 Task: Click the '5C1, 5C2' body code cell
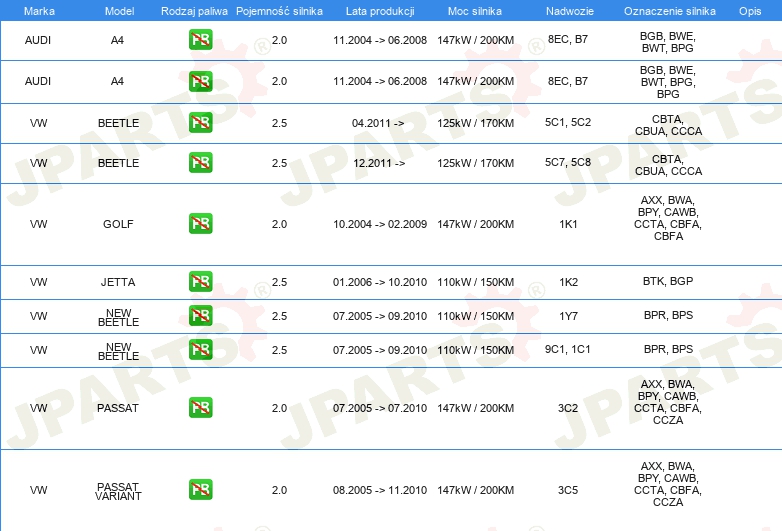click(x=568, y=122)
